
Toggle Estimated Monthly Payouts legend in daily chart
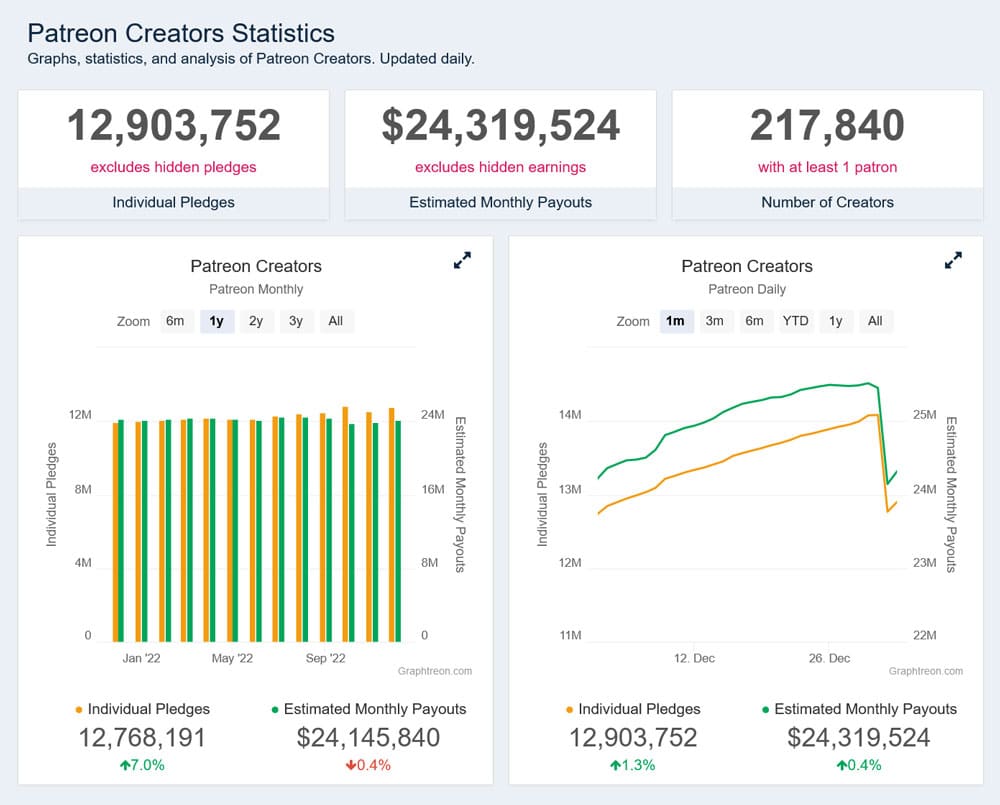point(859,709)
